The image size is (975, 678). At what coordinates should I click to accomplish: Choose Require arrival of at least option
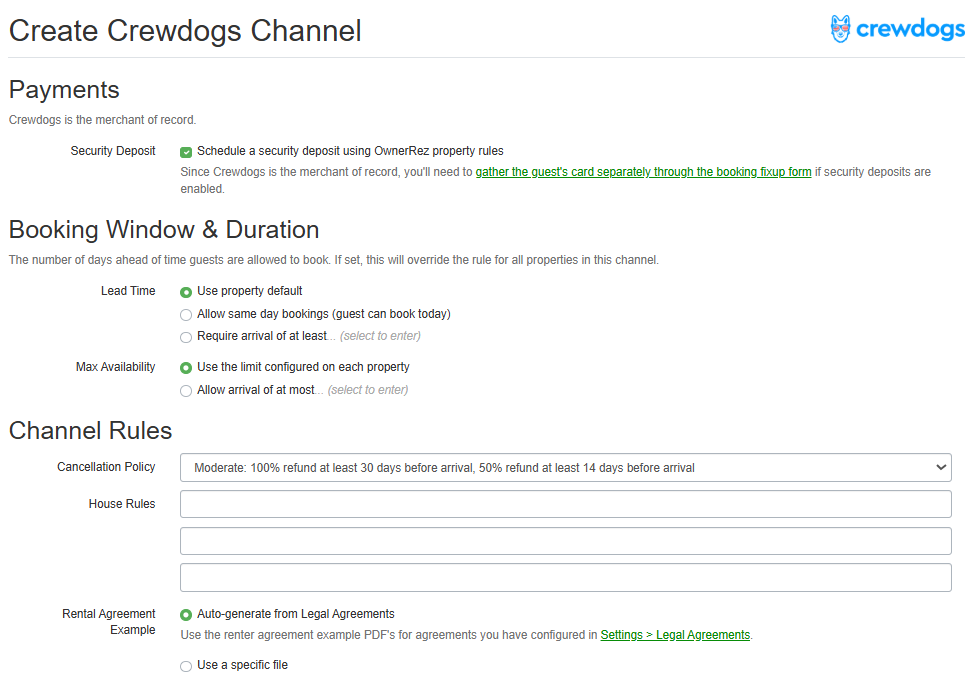[x=186, y=337]
